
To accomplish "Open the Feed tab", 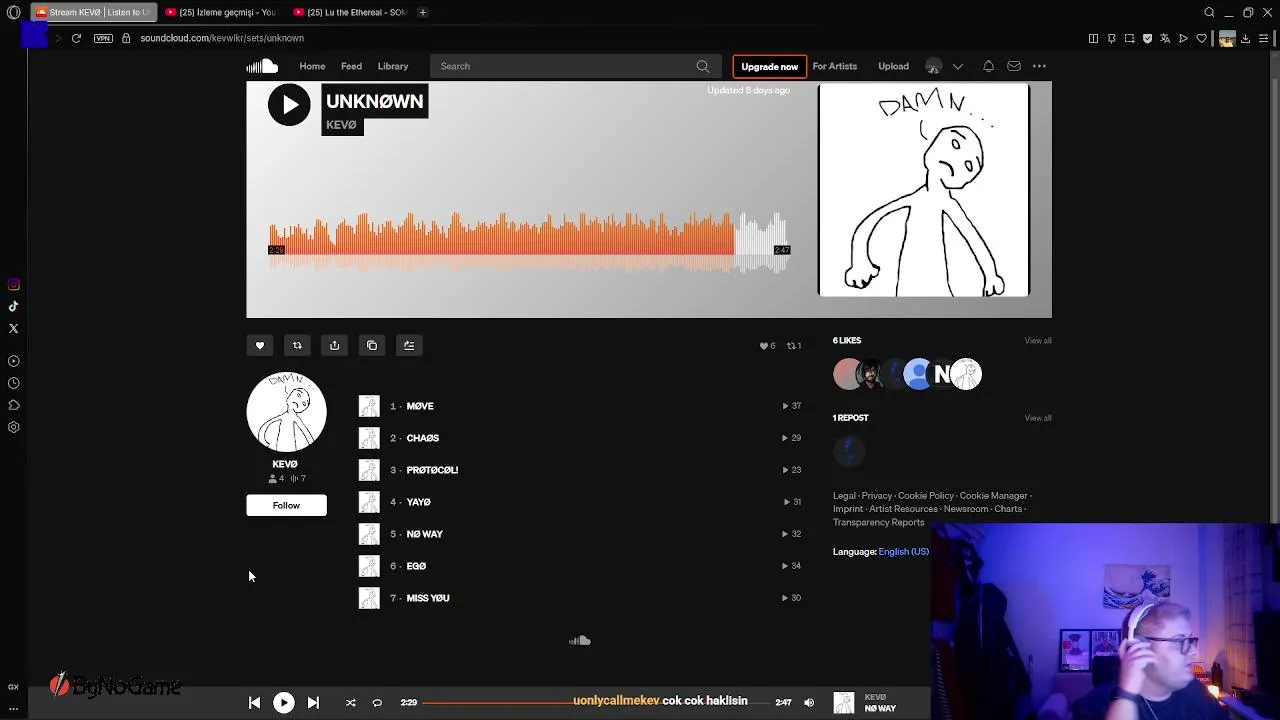I will coord(351,66).
